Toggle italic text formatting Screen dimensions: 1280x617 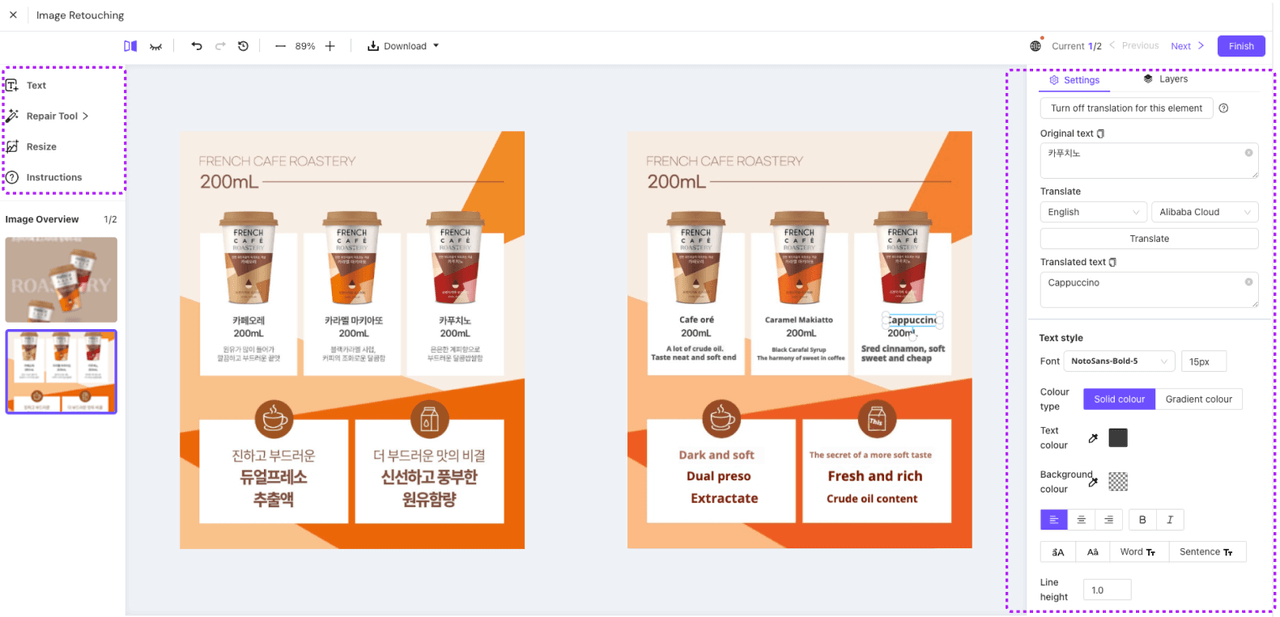coord(1170,520)
